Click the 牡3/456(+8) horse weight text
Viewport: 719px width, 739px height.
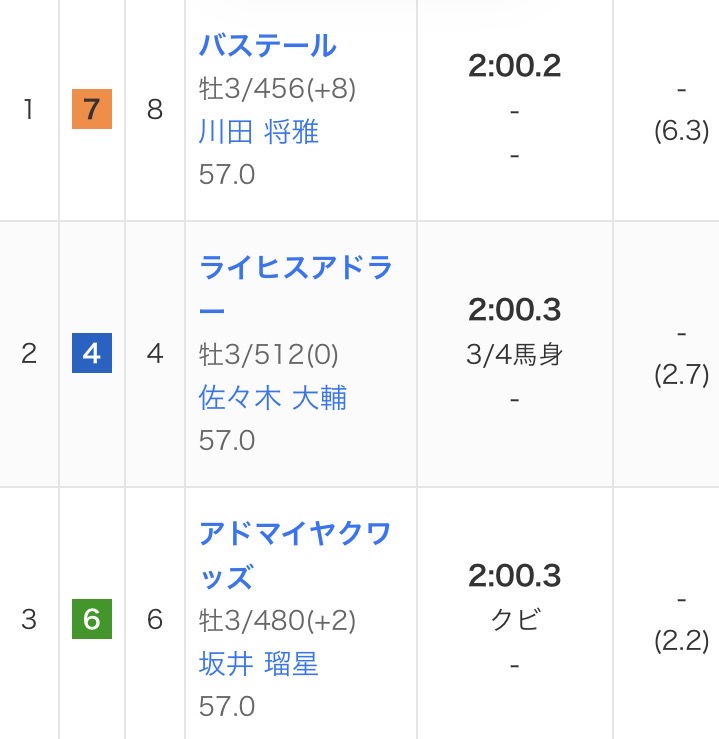(278, 89)
